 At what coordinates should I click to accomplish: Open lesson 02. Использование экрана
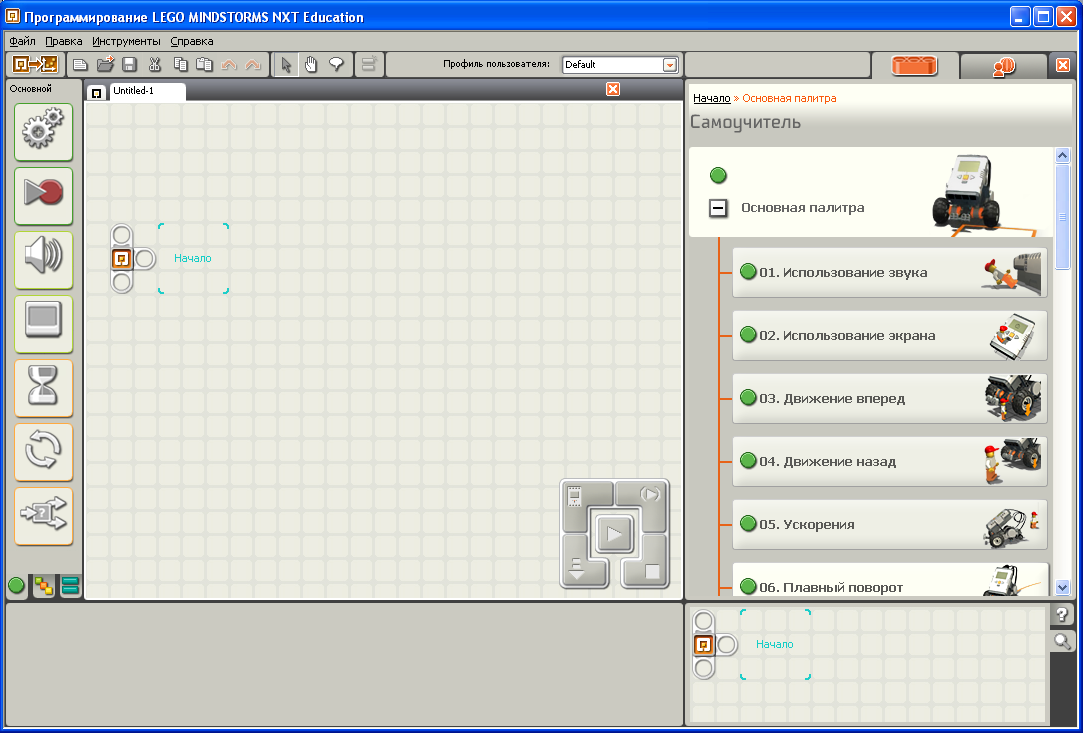coord(890,335)
